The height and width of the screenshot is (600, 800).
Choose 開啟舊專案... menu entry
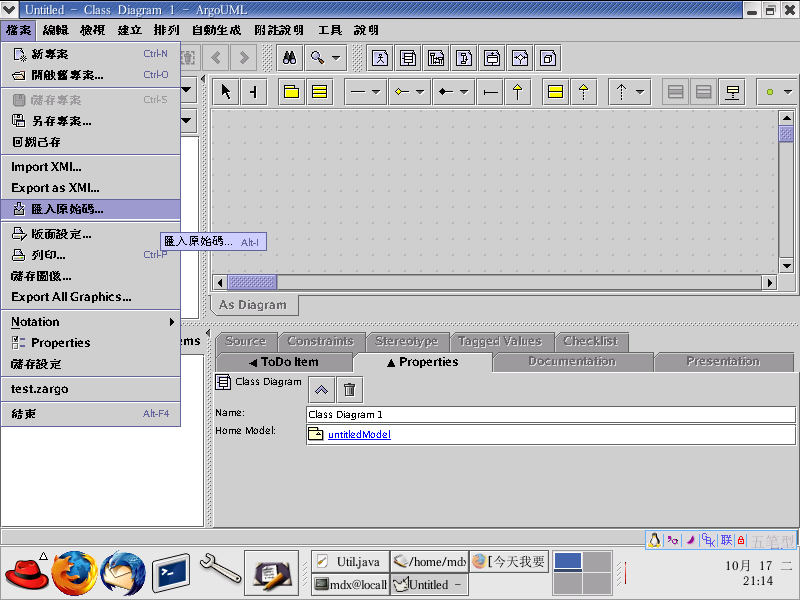click(91, 75)
